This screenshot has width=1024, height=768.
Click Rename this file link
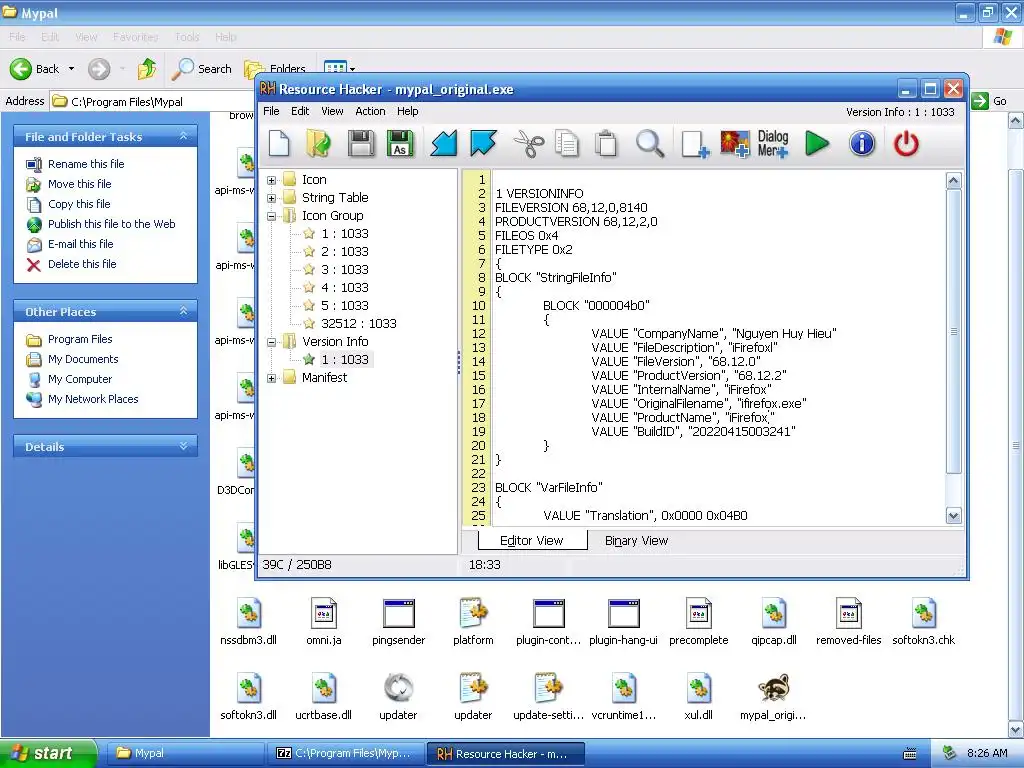pyautogui.click(x=86, y=164)
